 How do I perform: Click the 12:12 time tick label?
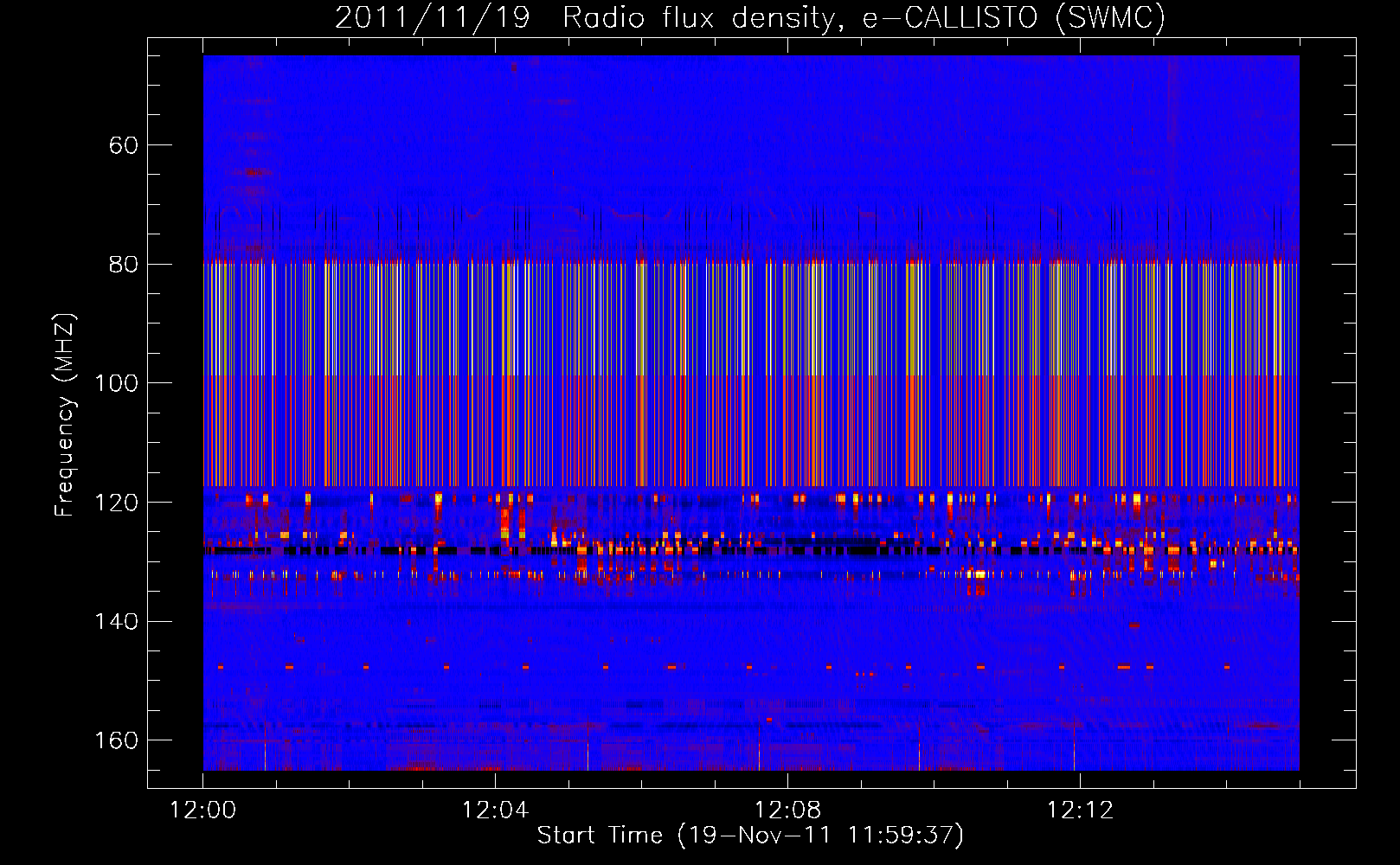(1080, 811)
